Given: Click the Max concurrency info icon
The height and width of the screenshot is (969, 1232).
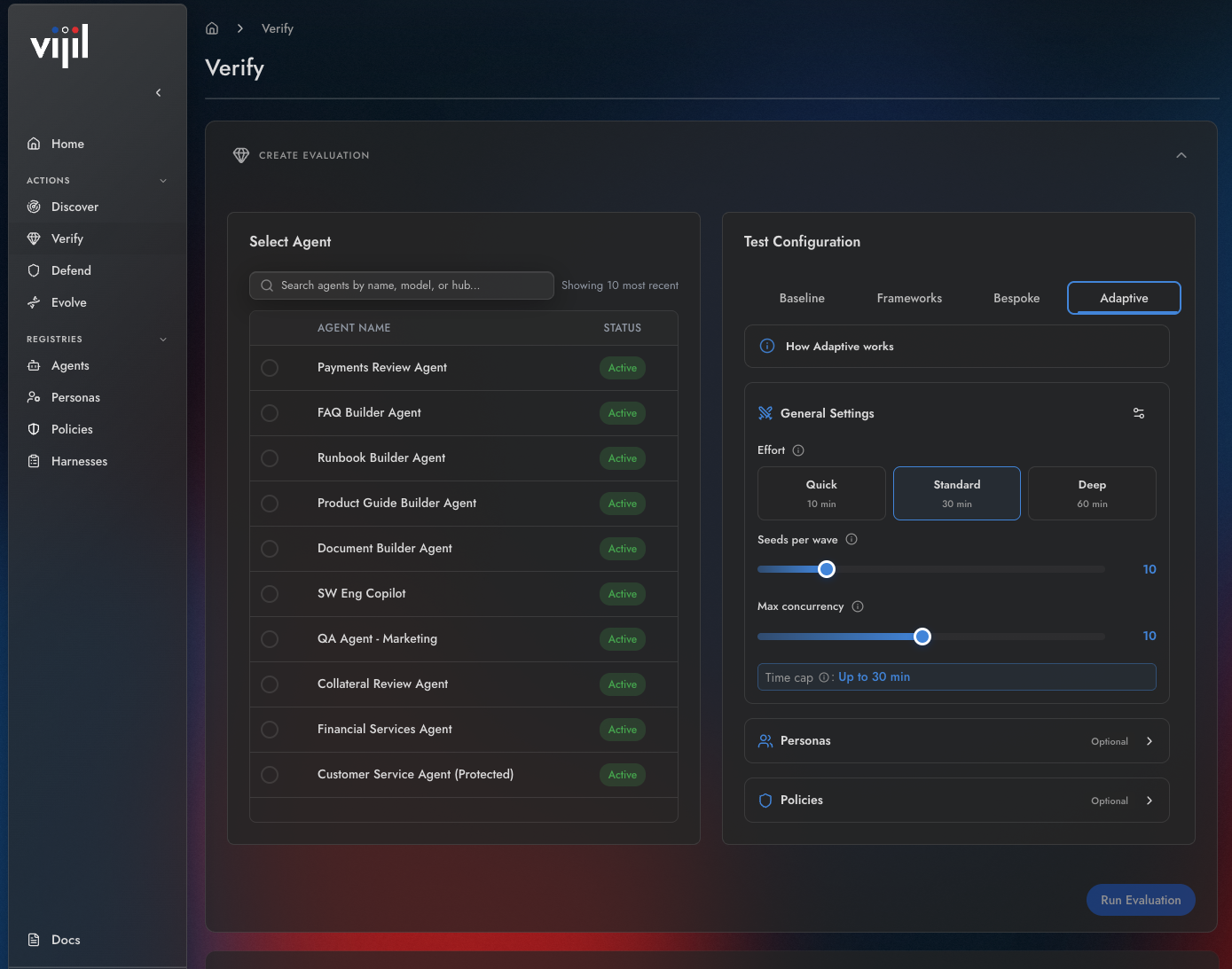Looking at the screenshot, I should pos(858,606).
